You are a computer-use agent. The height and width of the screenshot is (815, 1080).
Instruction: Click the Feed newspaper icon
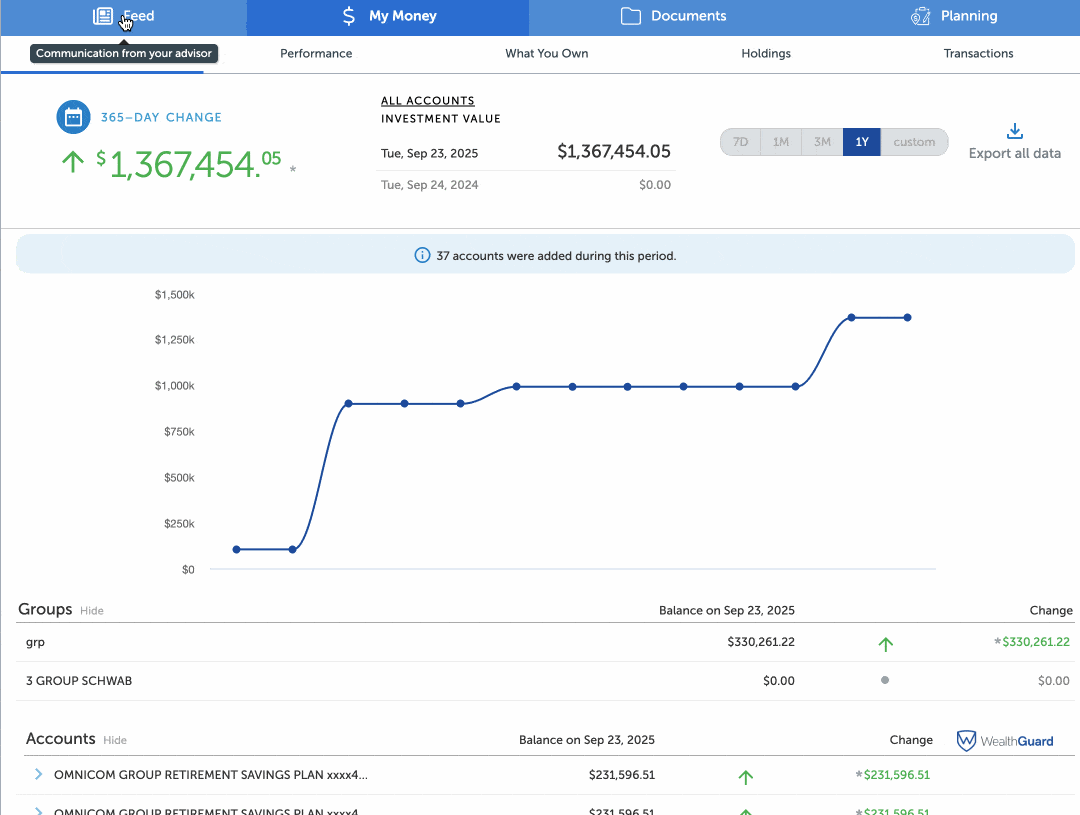pos(102,16)
